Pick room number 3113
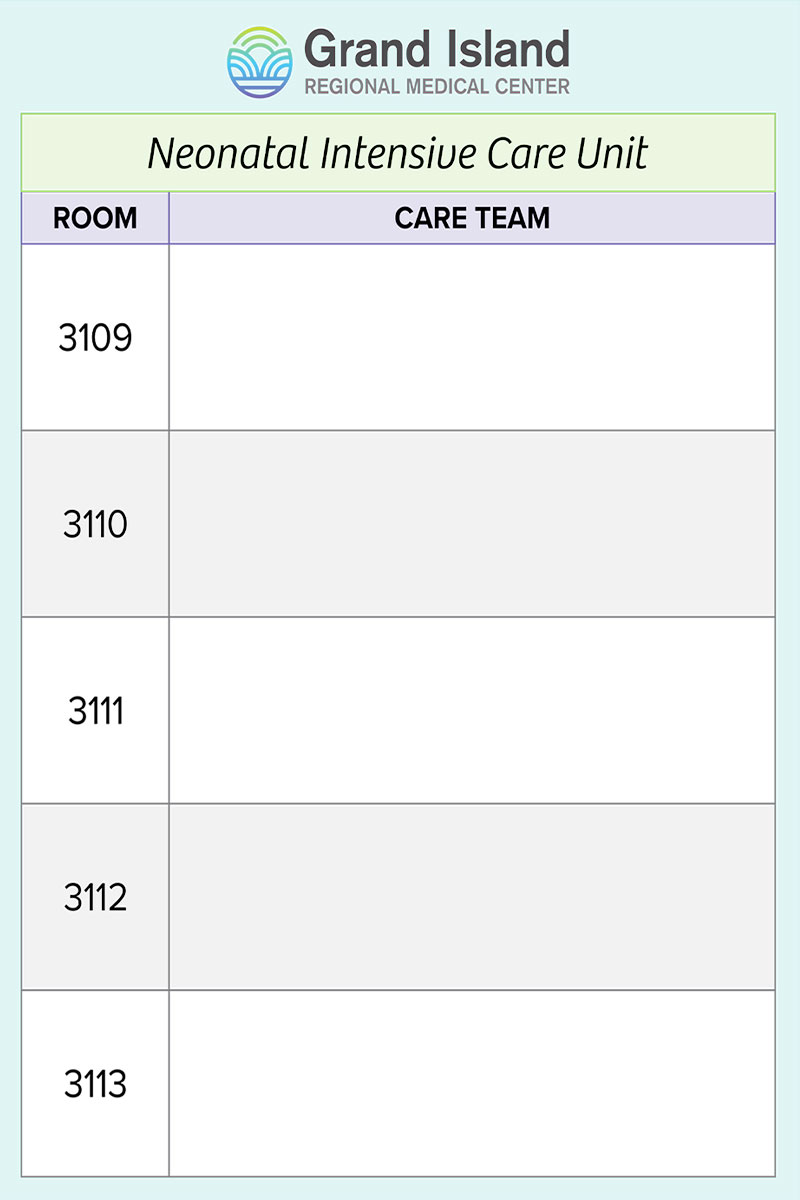 [95, 1084]
